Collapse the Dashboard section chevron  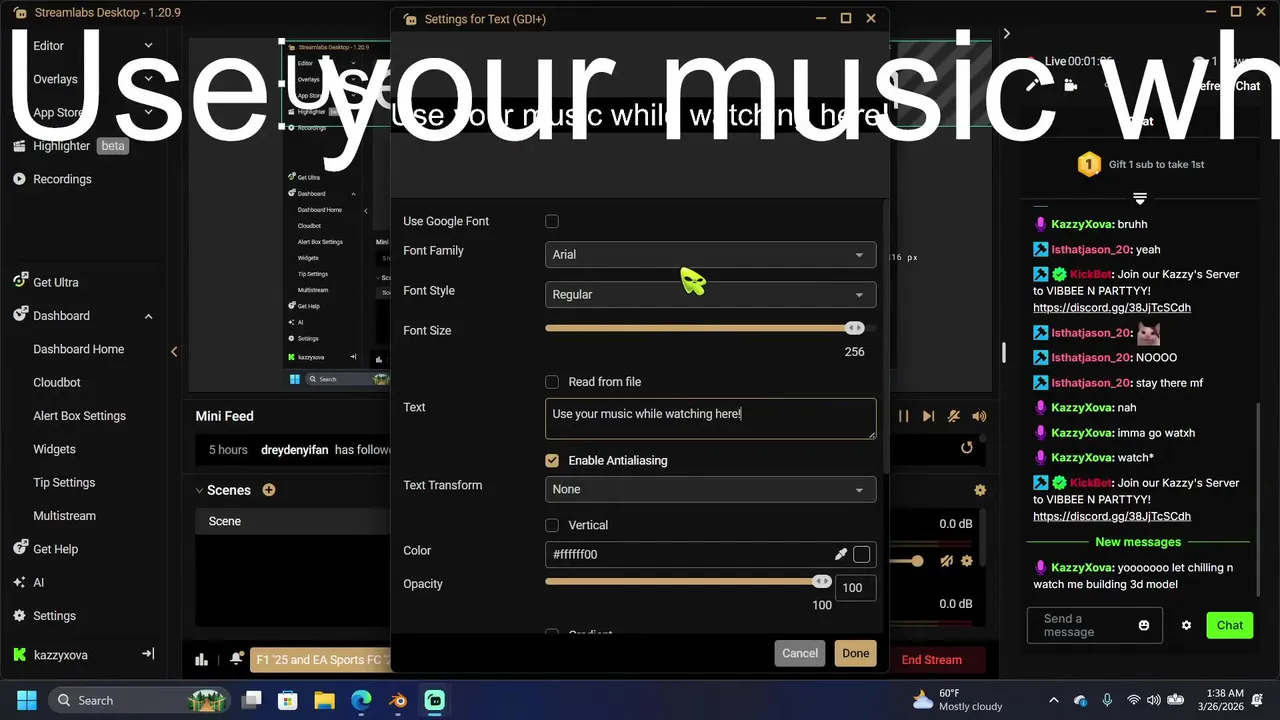point(148,316)
